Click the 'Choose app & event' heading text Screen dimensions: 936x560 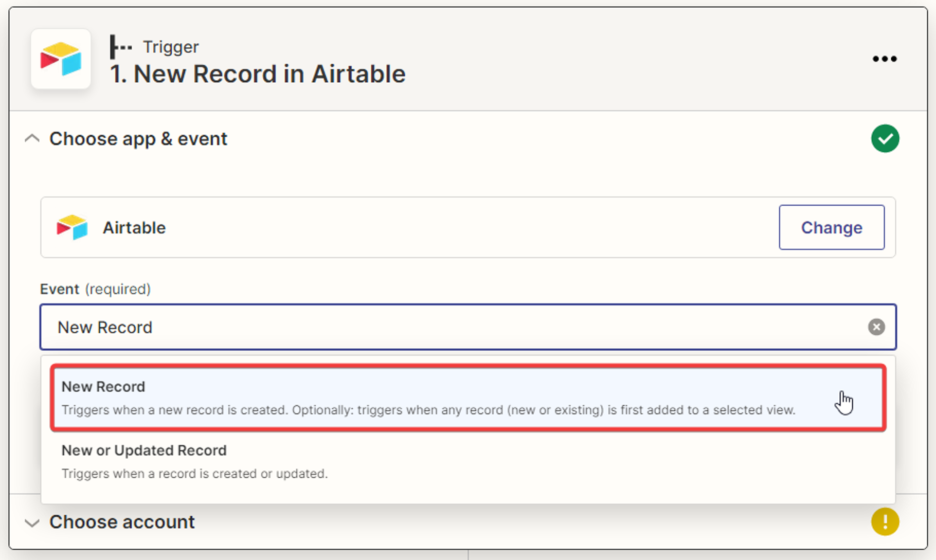138,139
